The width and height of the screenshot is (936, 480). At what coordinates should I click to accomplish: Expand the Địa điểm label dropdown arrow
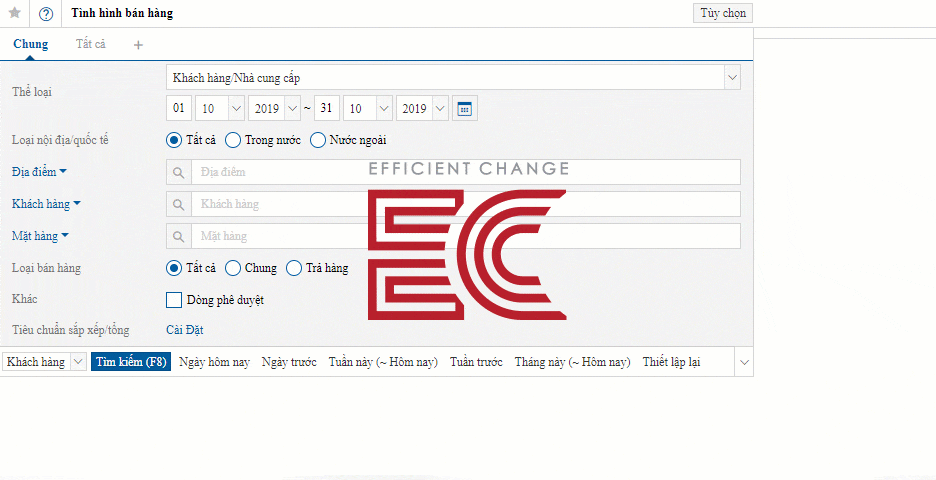point(63,171)
